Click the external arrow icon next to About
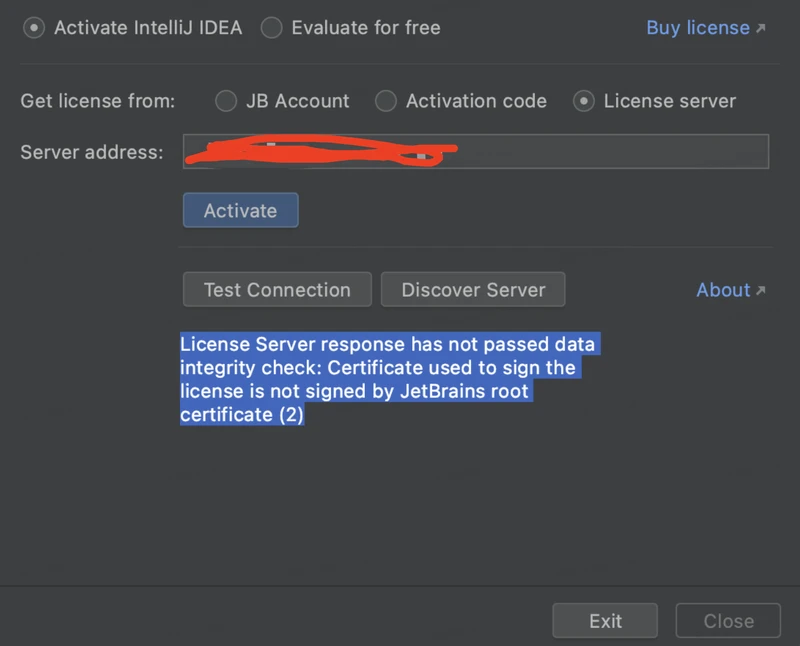This screenshot has height=646, width=800. coord(761,291)
